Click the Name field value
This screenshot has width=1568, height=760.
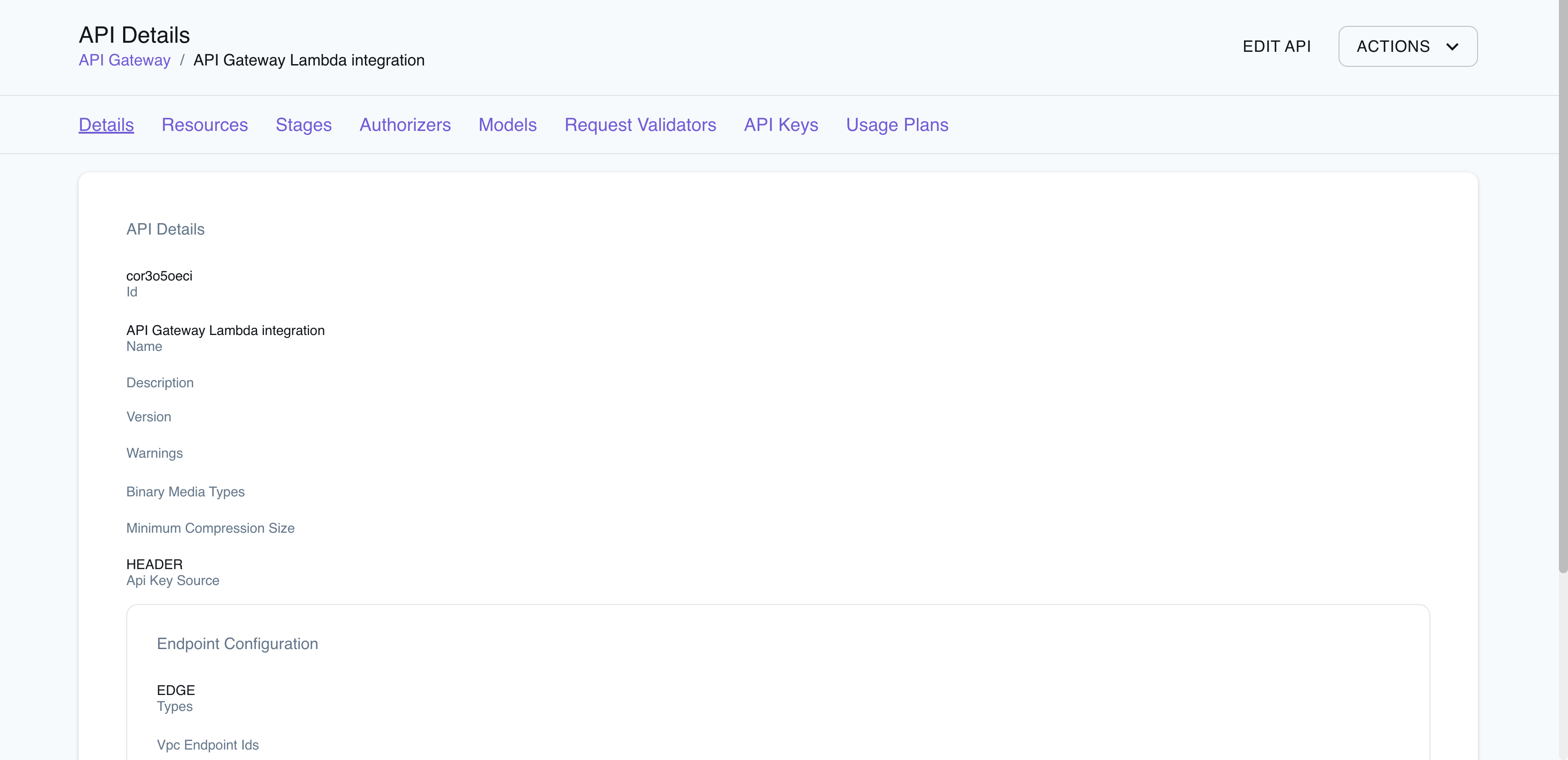click(225, 330)
